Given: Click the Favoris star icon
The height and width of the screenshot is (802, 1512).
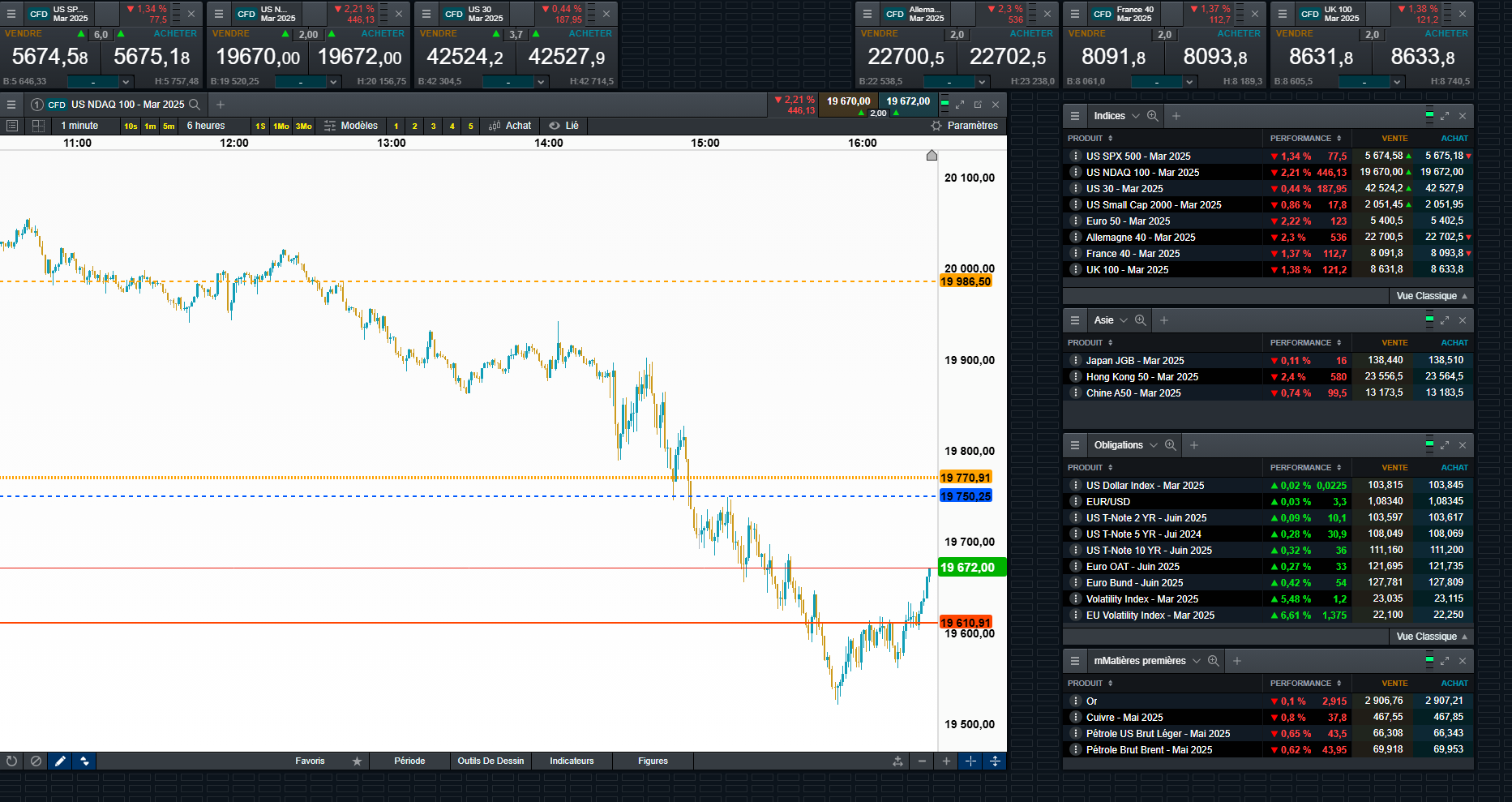Looking at the screenshot, I should pyautogui.click(x=357, y=761).
